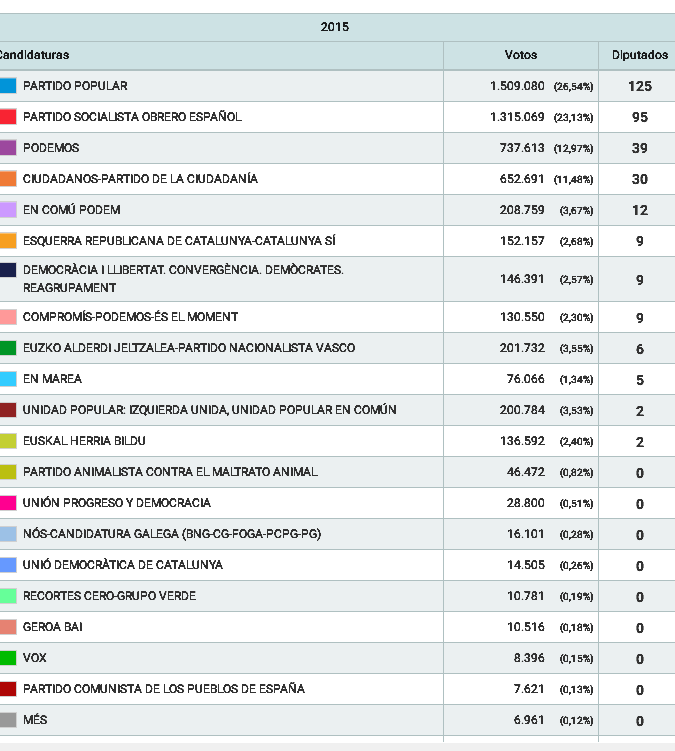Viewport: 675px width, 751px height.
Task: Click the purple Podemos color swatch
Action: tap(8, 148)
